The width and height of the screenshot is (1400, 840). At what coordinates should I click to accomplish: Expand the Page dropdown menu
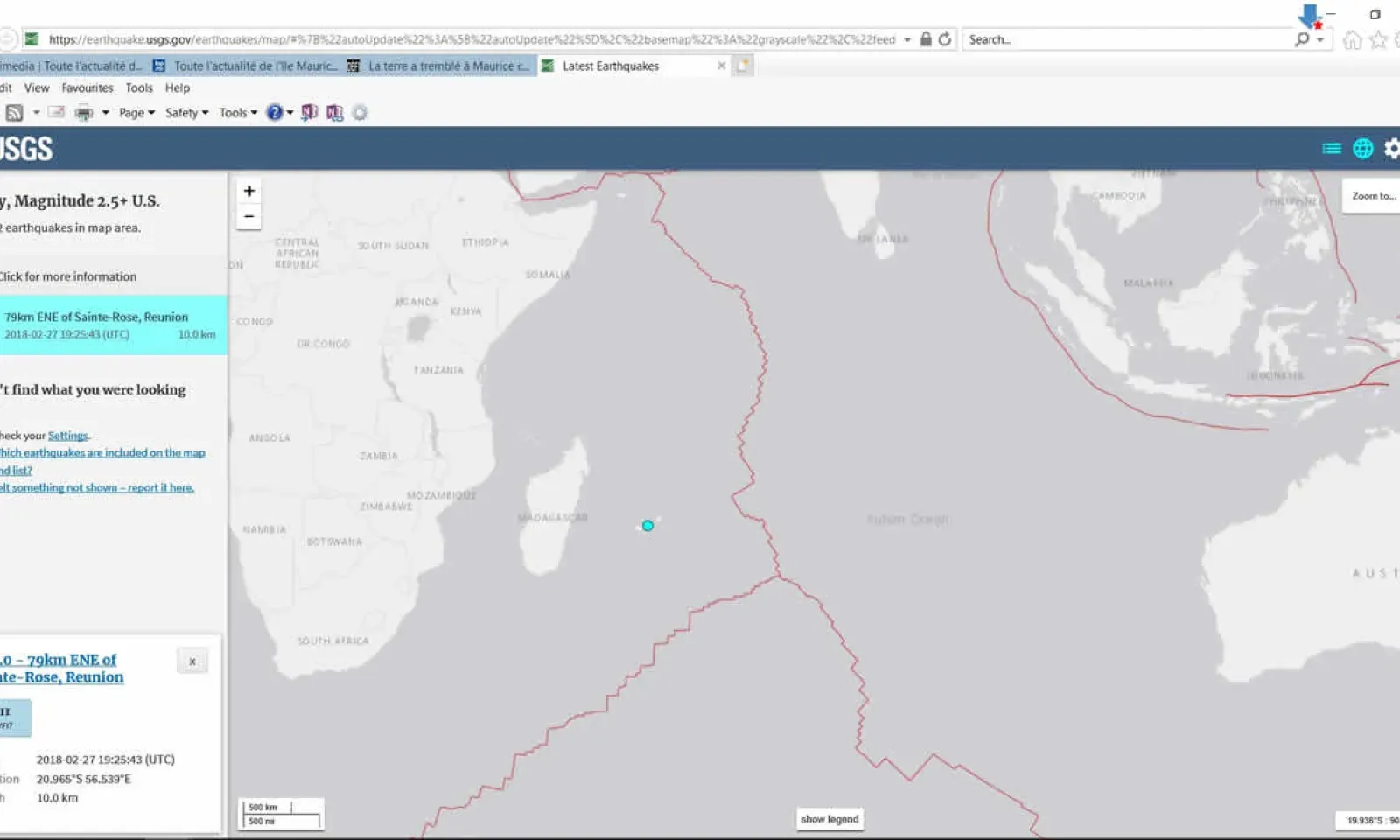pos(136,113)
